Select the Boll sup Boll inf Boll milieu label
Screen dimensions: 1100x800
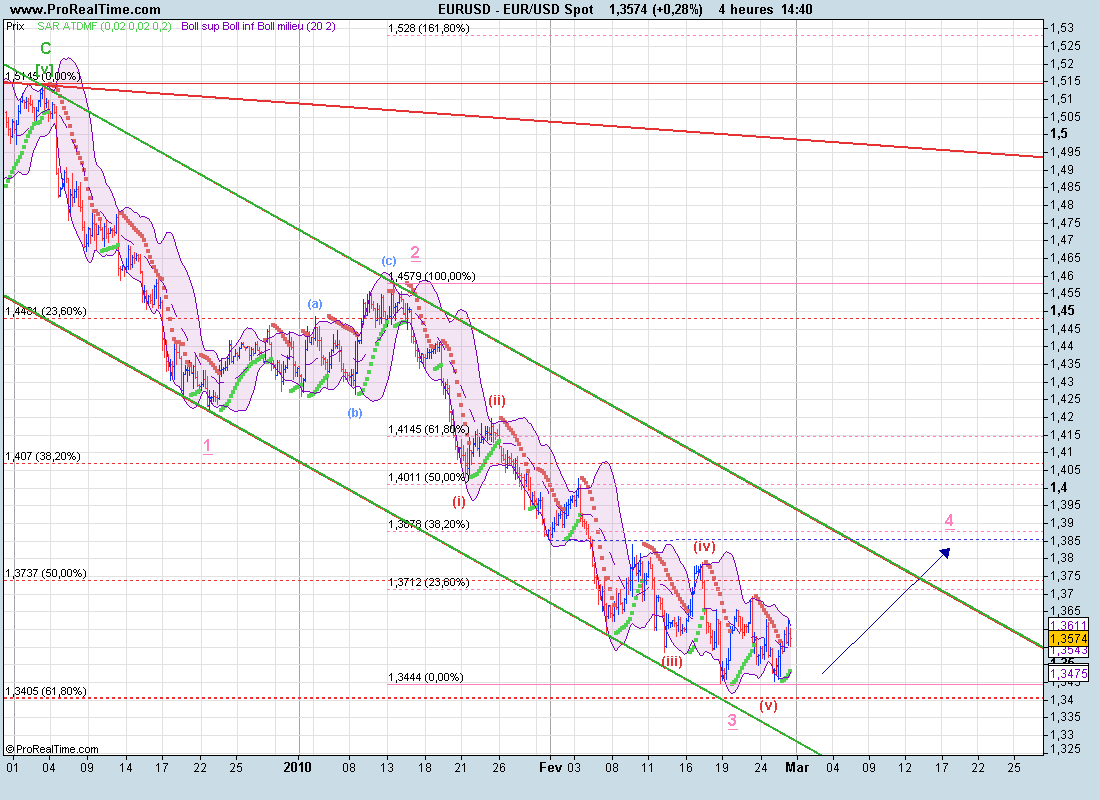[x=258, y=27]
